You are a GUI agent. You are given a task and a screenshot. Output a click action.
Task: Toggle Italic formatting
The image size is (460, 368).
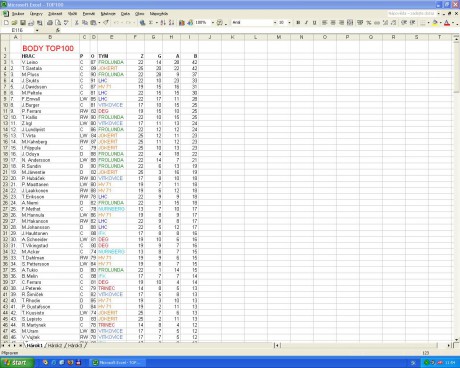pos(306,23)
